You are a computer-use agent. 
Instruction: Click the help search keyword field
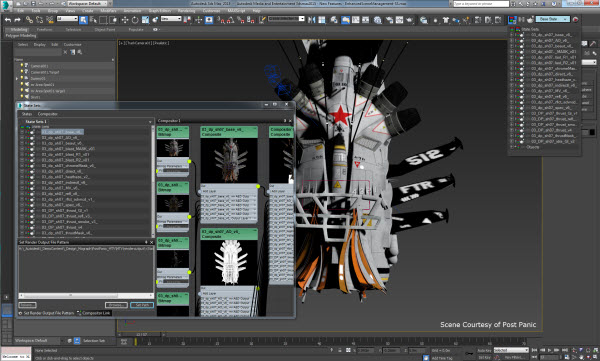pyautogui.click(x=481, y=3)
